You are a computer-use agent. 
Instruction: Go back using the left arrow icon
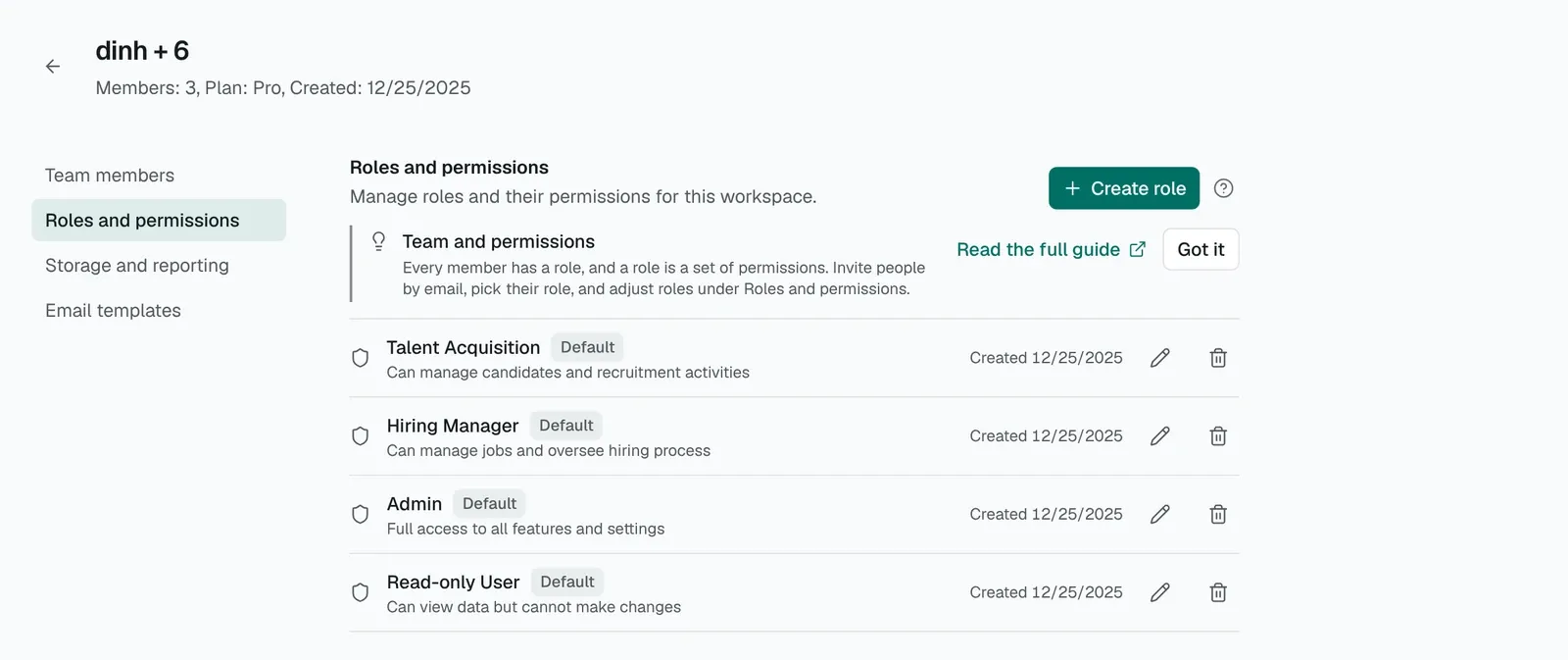[x=53, y=67]
